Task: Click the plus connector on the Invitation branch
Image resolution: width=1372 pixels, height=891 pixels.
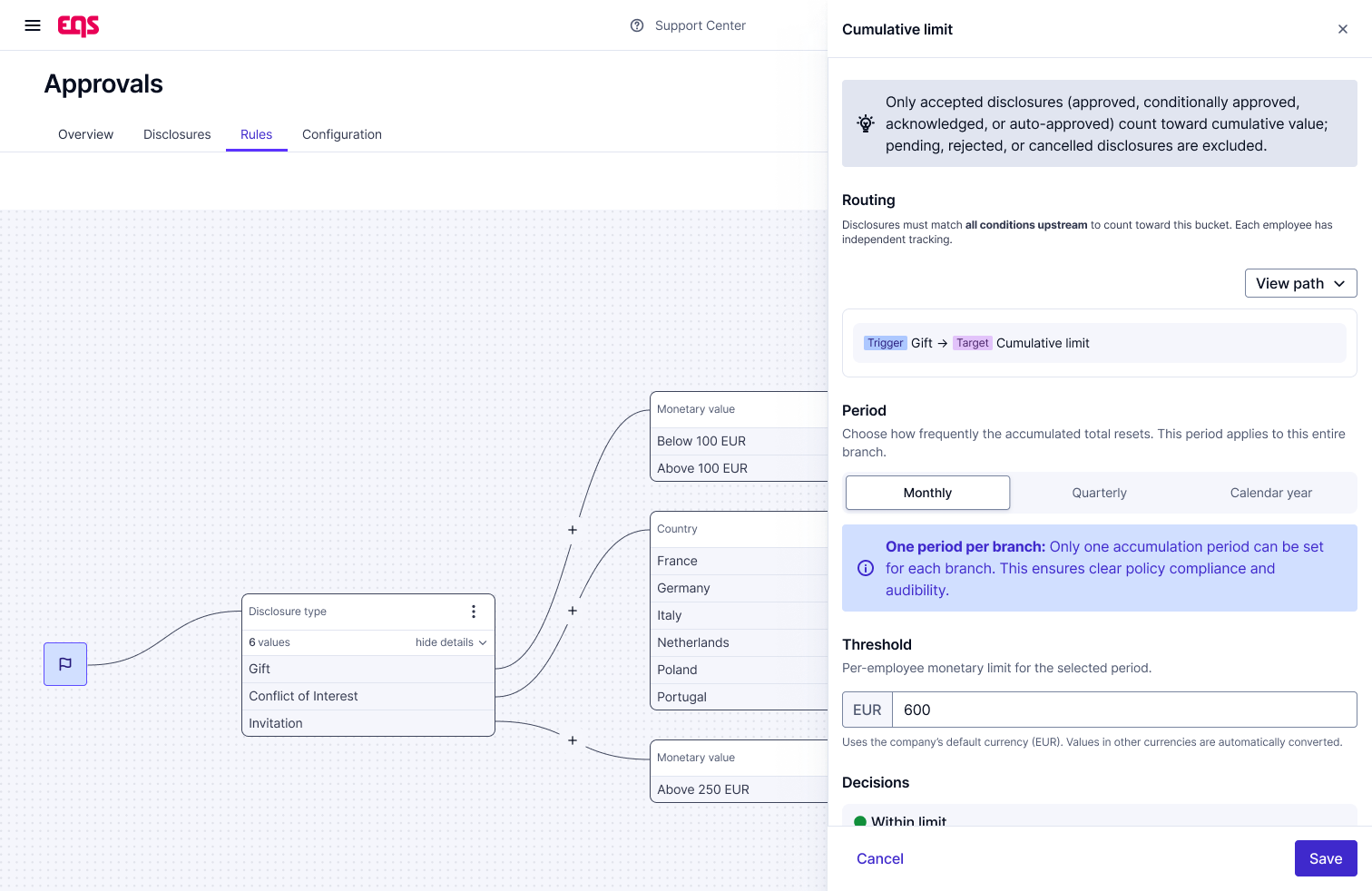Action: click(573, 740)
